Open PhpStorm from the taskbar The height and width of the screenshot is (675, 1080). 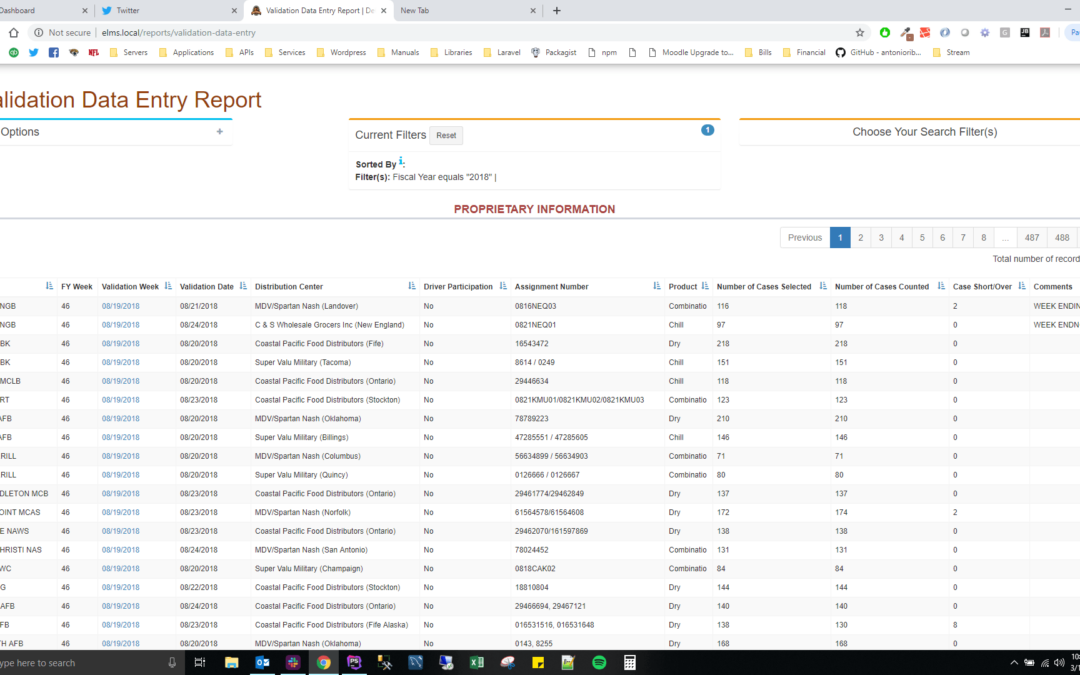(354, 663)
